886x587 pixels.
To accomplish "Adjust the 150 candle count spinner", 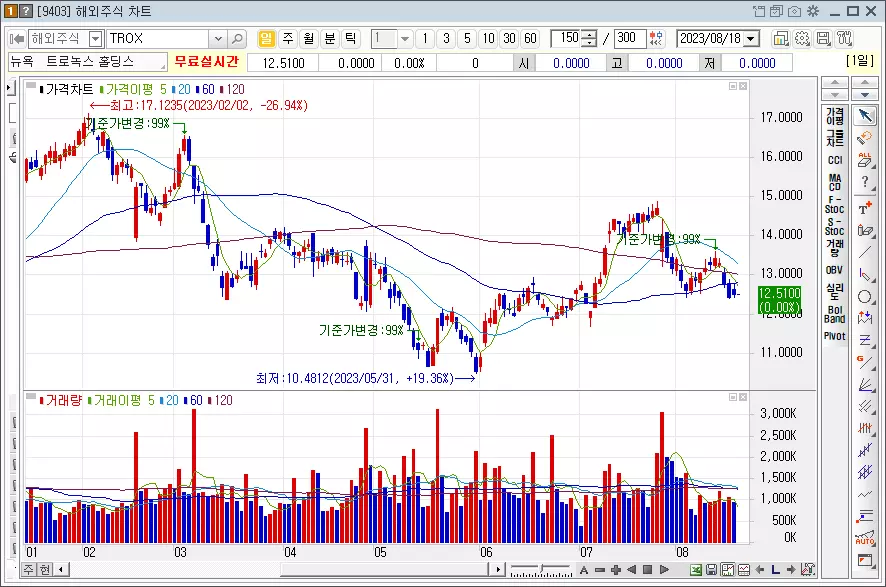I will point(589,38).
